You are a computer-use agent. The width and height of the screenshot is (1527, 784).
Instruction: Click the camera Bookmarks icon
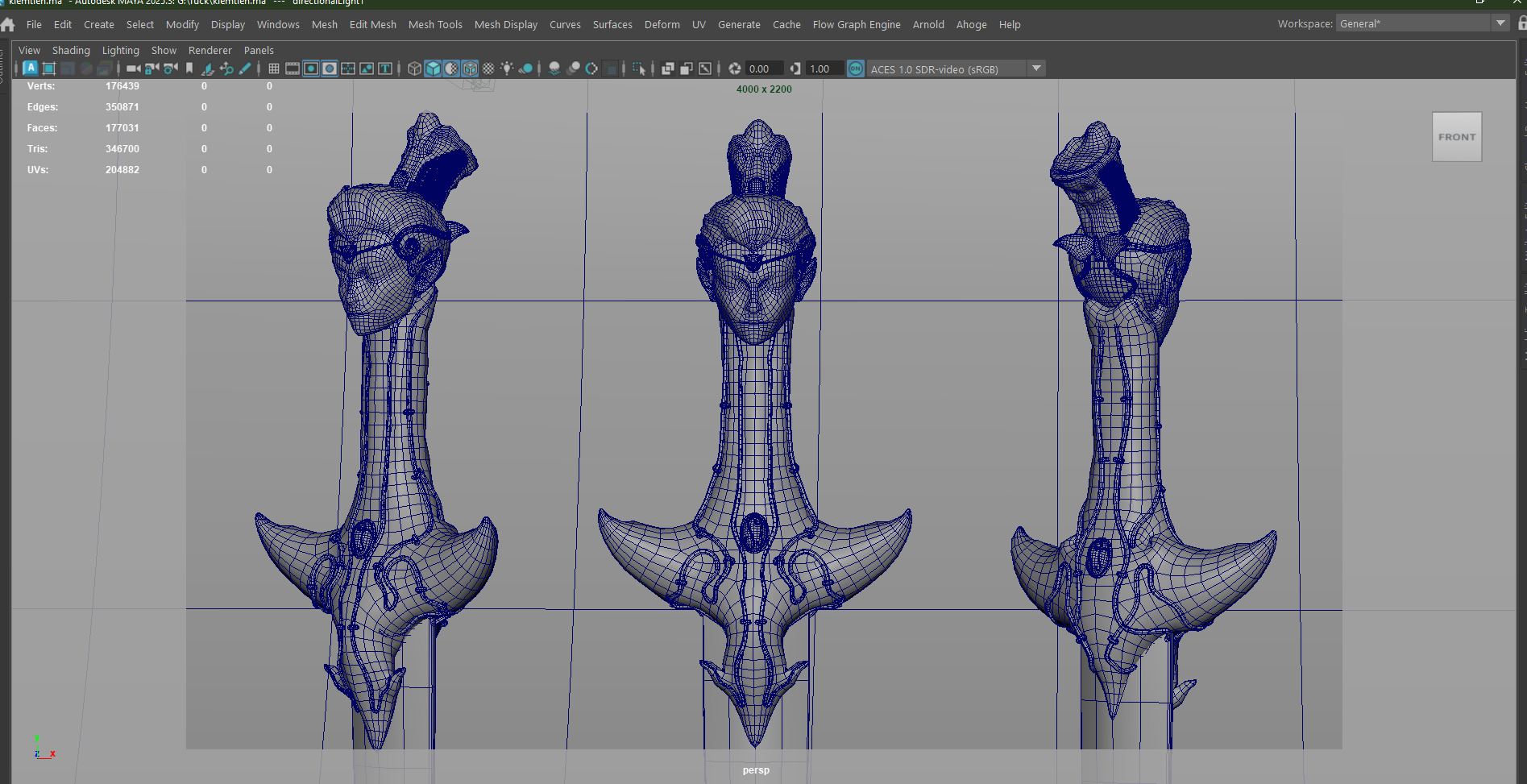coord(189,68)
